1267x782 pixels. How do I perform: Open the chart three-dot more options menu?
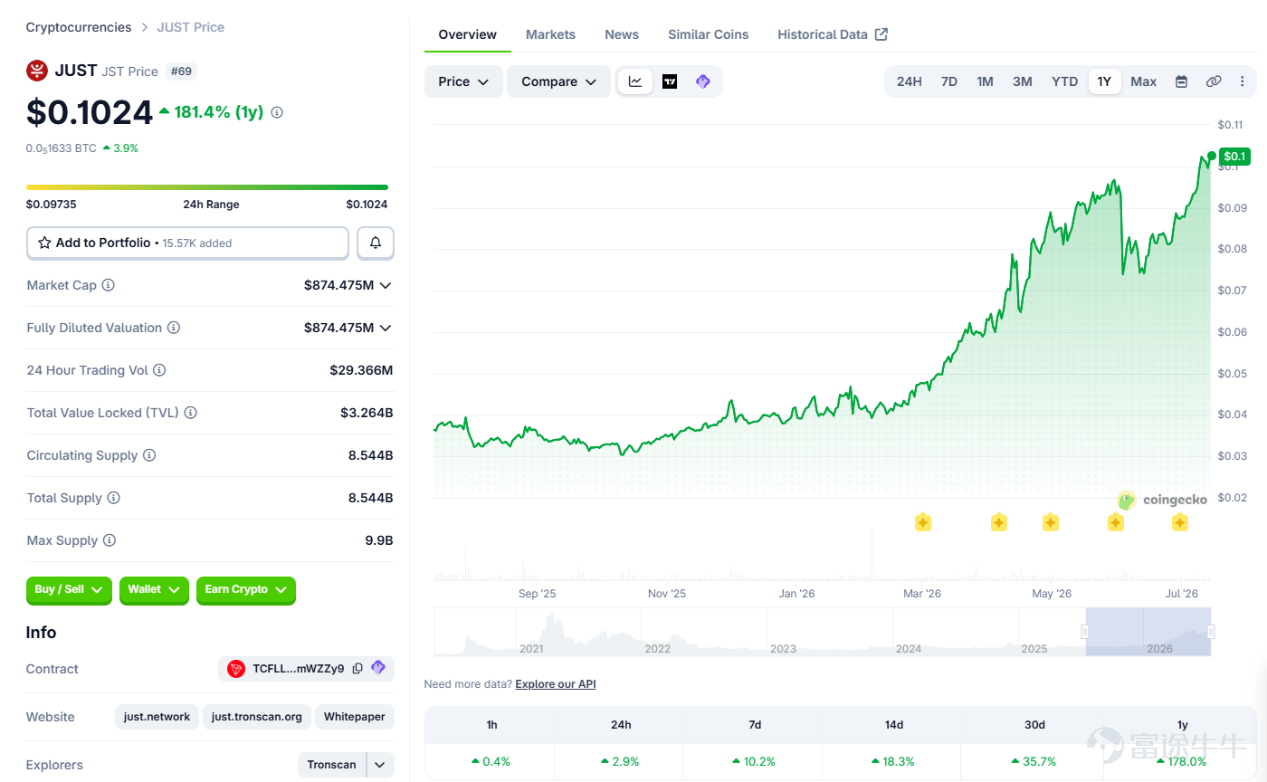pos(1242,82)
